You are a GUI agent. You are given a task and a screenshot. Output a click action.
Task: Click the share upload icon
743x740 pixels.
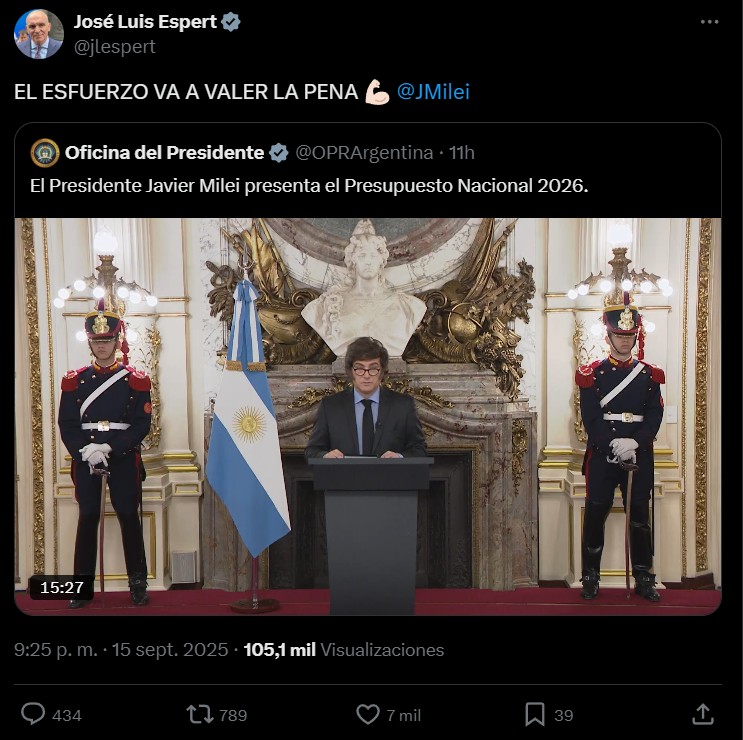pyautogui.click(x=703, y=714)
